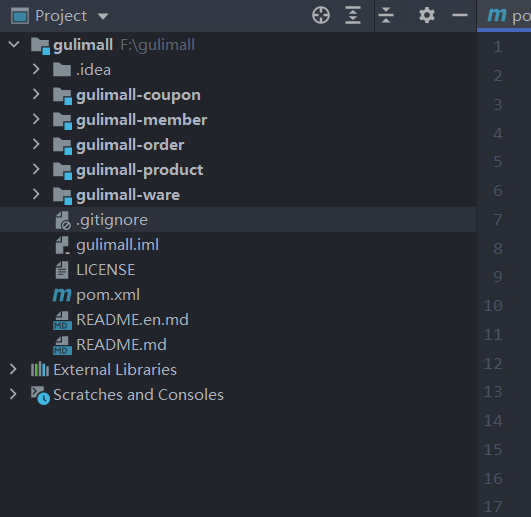The height and width of the screenshot is (517, 531).
Task: Click line number 1 in gutter
Action: pos(497,47)
